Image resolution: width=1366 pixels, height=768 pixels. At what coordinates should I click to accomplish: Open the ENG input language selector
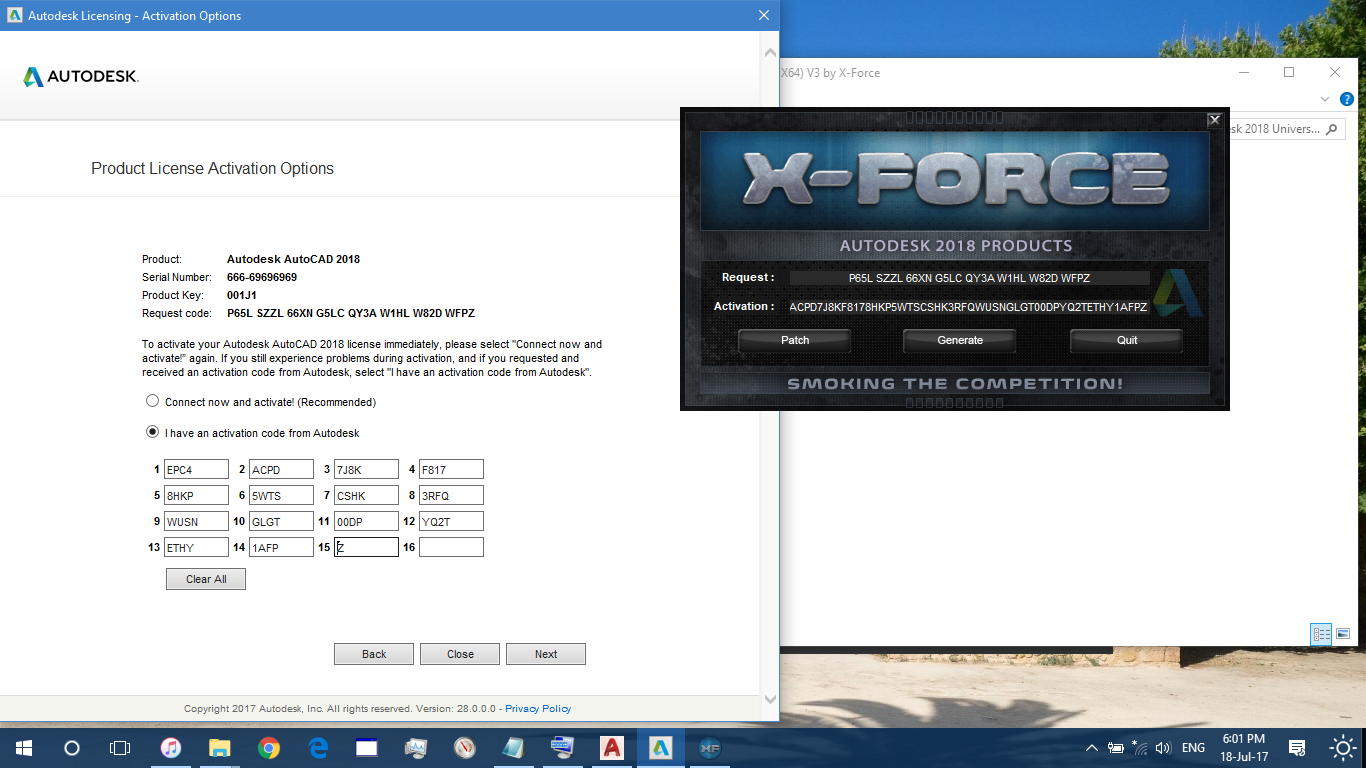click(x=1193, y=748)
